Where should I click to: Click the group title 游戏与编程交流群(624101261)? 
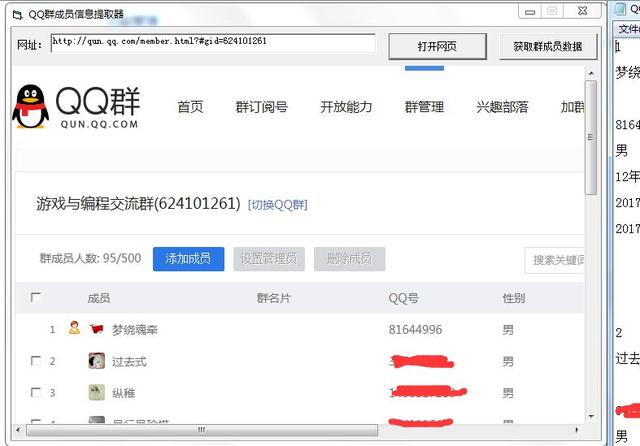[x=138, y=204]
